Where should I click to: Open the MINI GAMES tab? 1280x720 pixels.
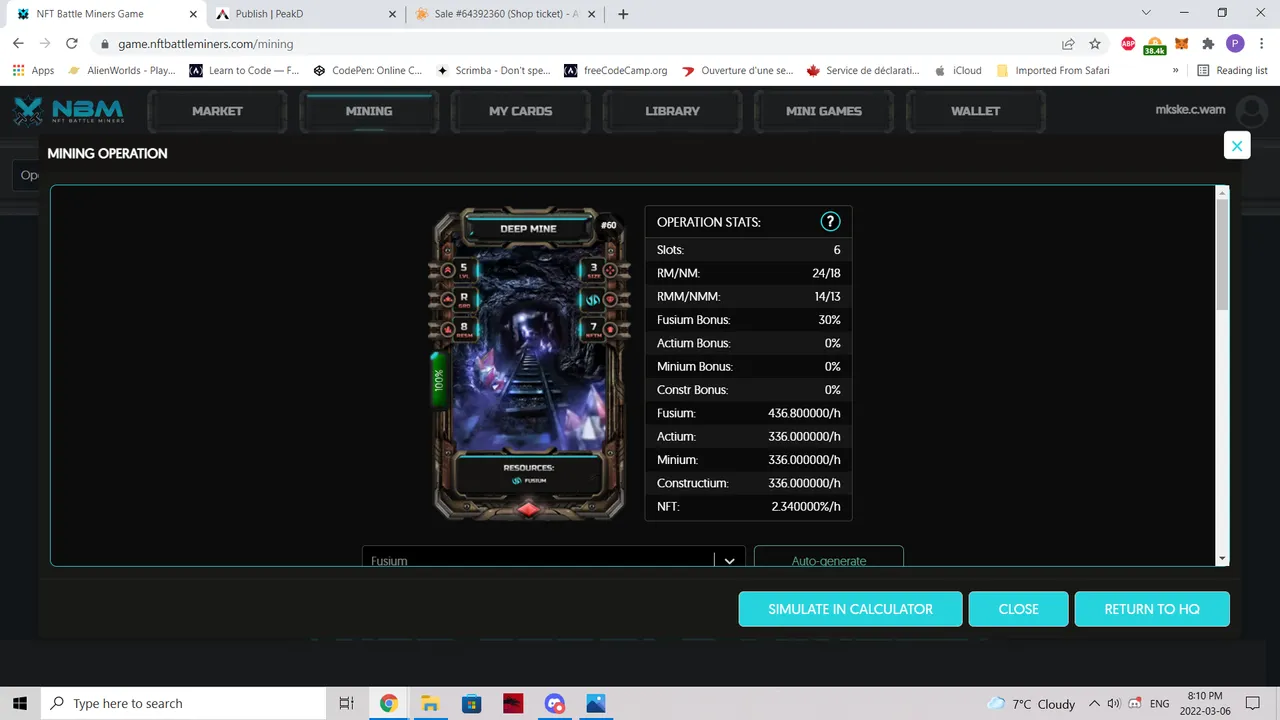click(x=824, y=111)
